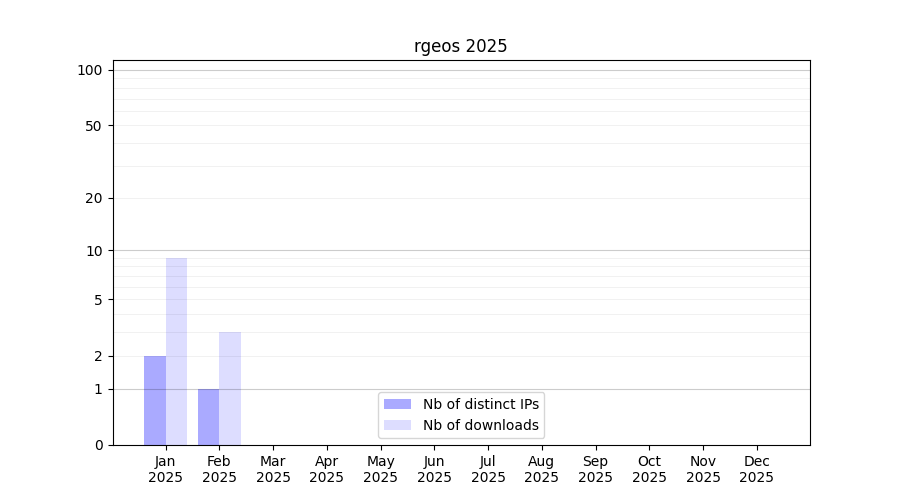Click the January distinct IPs bar

coord(155,400)
